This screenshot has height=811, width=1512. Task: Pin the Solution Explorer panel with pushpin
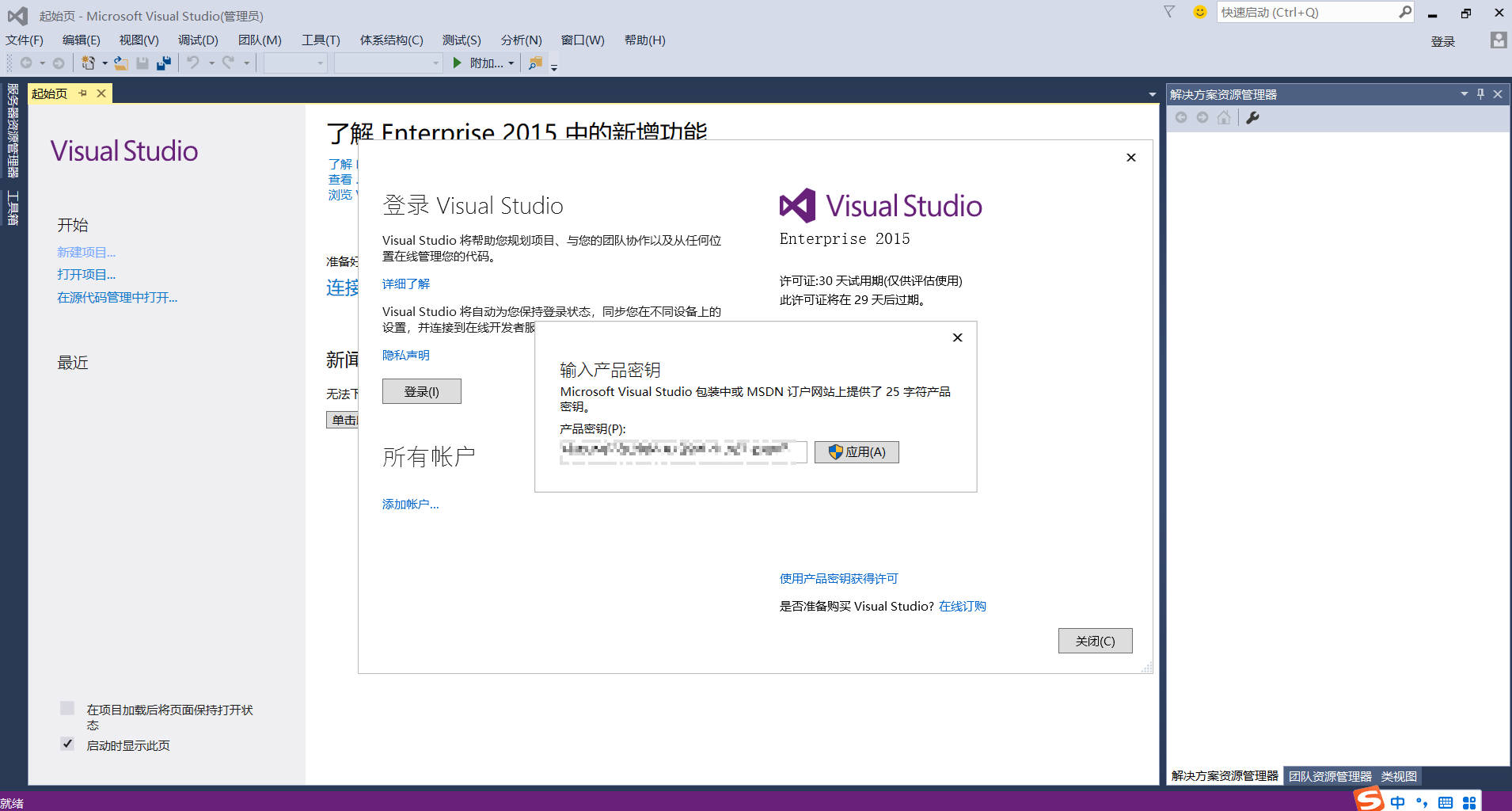click(1480, 93)
